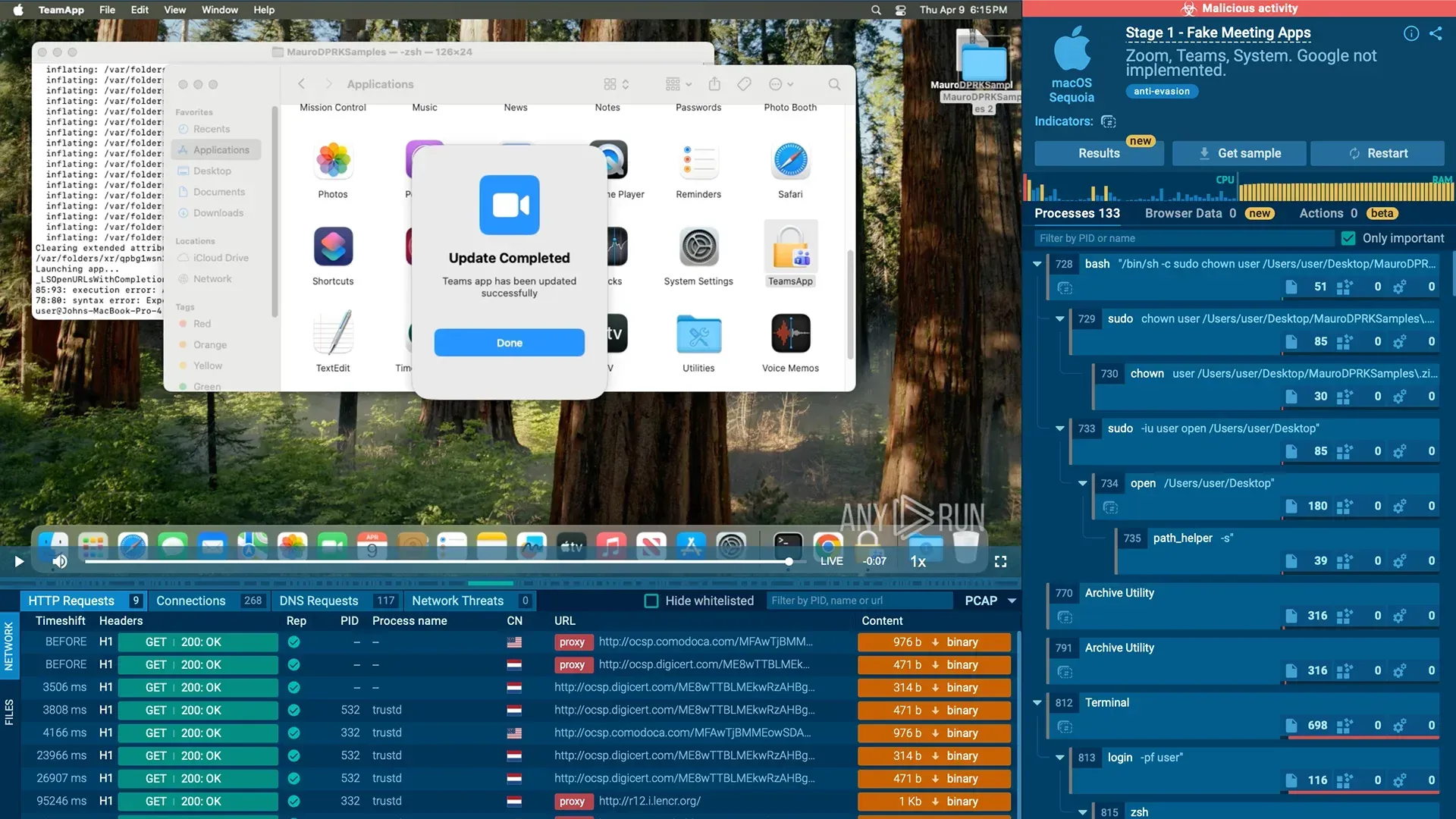Click the Finder search magnifier icon
This screenshot has width=1456, height=819.
834,84
